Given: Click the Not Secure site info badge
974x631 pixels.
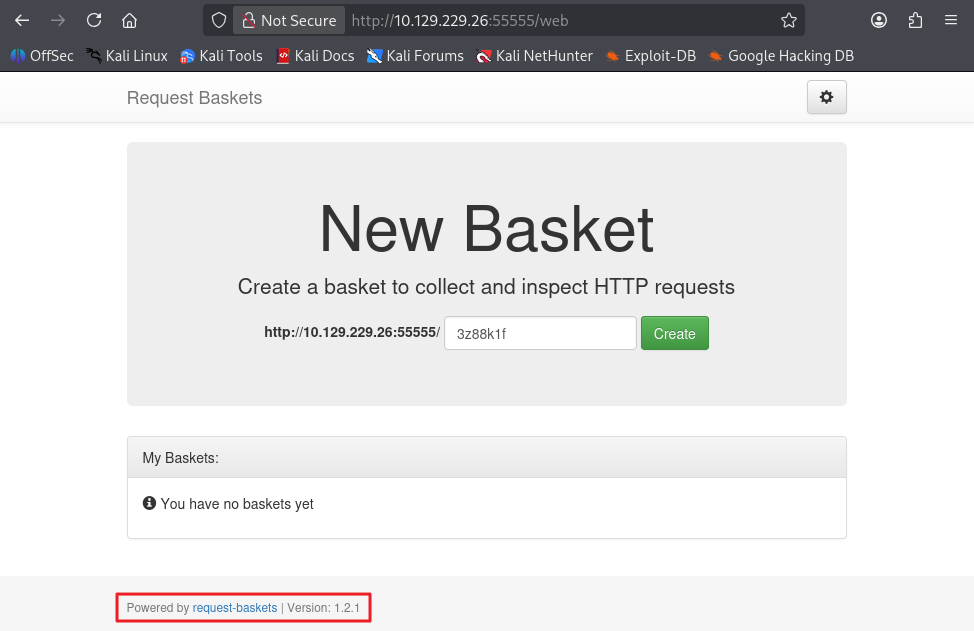Looking at the screenshot, I should click(289, 20).
